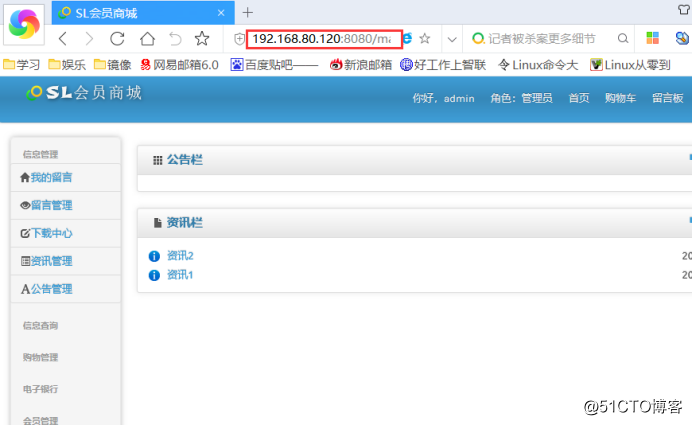Screen dimensions: 692x425
Task: Open the 镜像 bookmarks folder
Action: coord(113,65)
